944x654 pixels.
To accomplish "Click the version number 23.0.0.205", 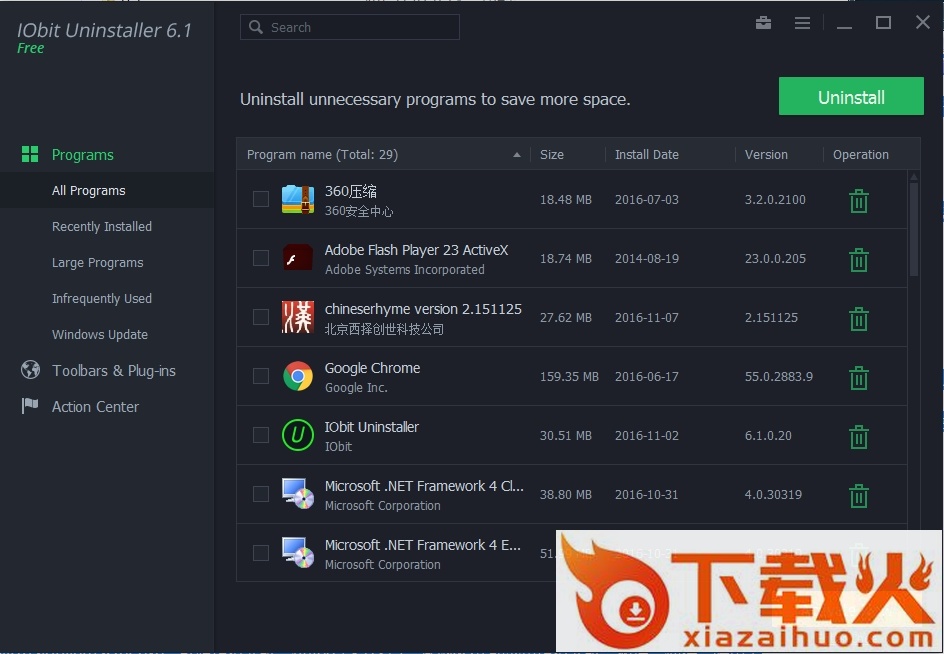I will (x=775, y=259).
